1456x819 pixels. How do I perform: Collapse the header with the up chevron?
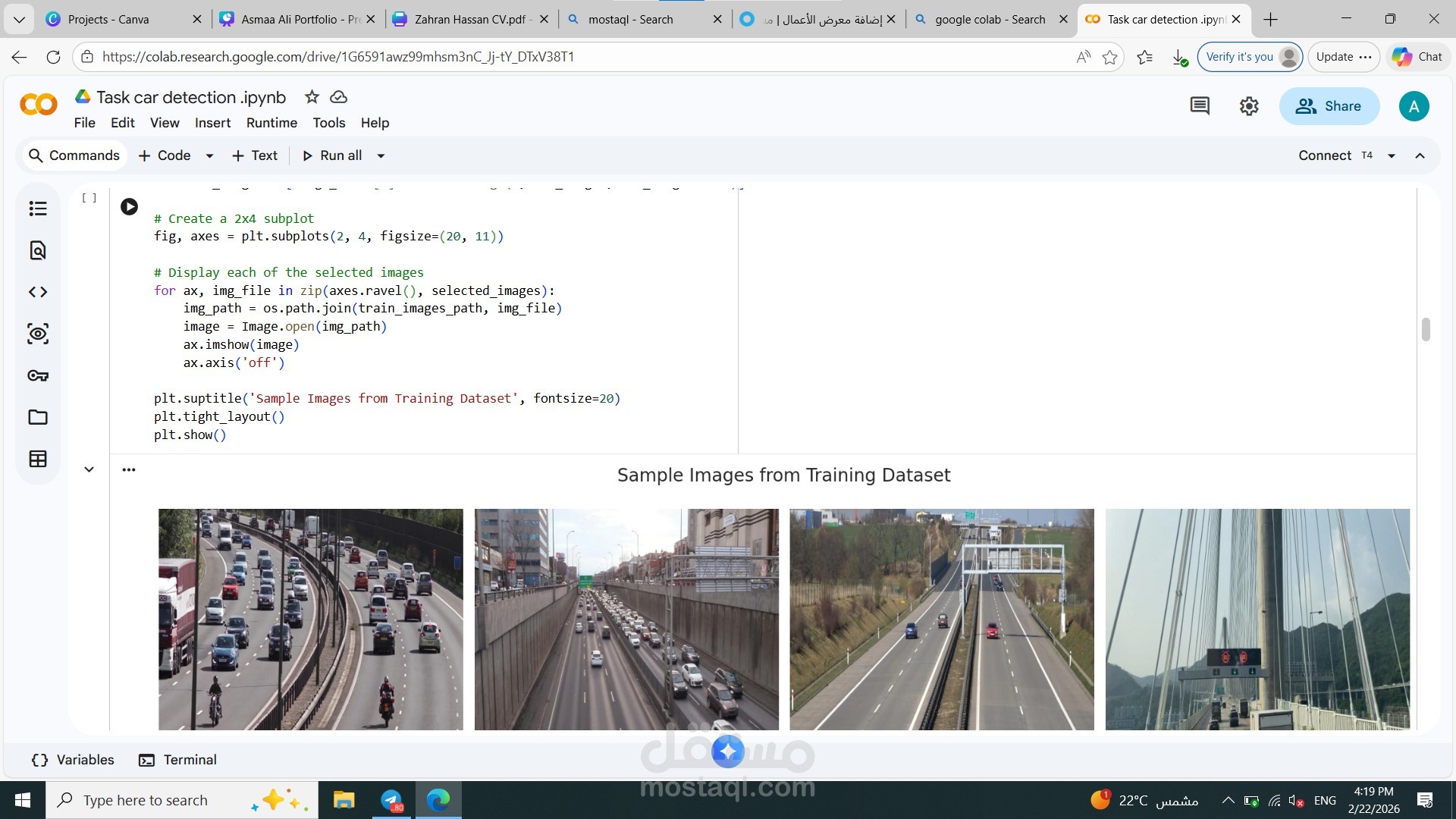(1420, 155)
